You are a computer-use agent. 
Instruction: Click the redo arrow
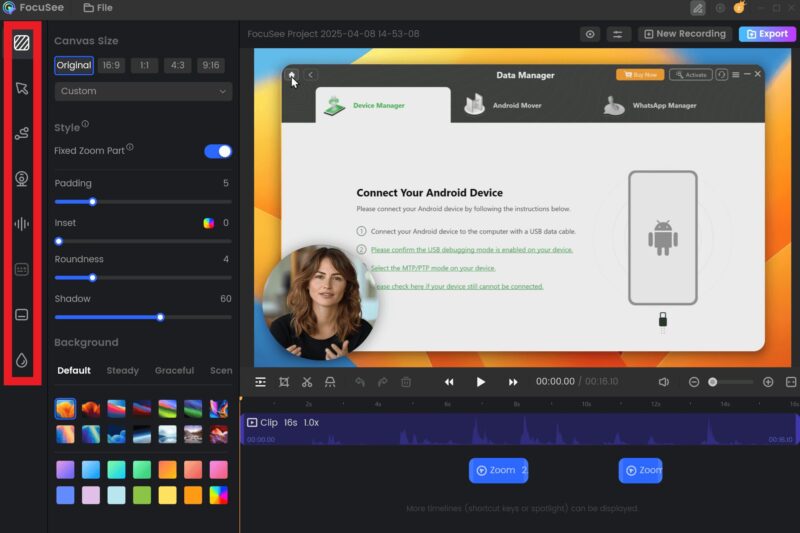pos(383,382)
